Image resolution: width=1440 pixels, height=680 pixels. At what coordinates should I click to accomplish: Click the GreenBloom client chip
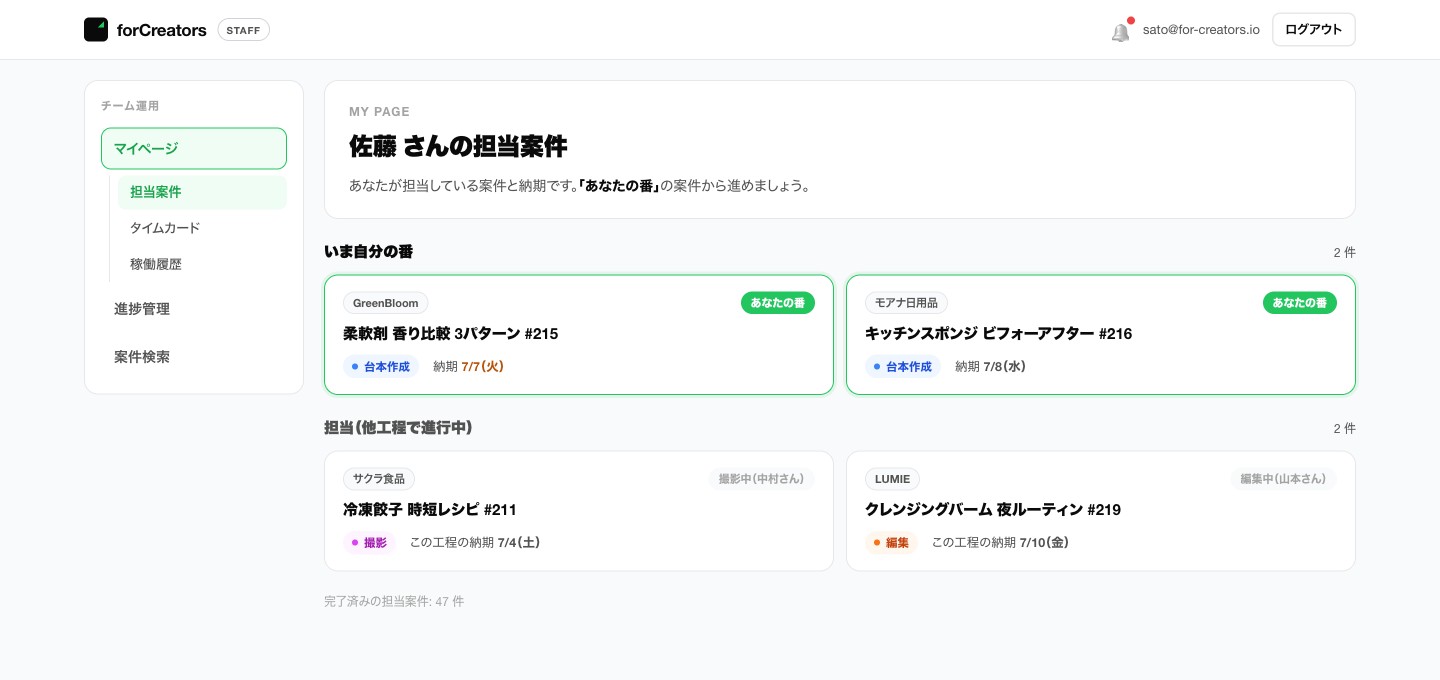click(386, 303)
